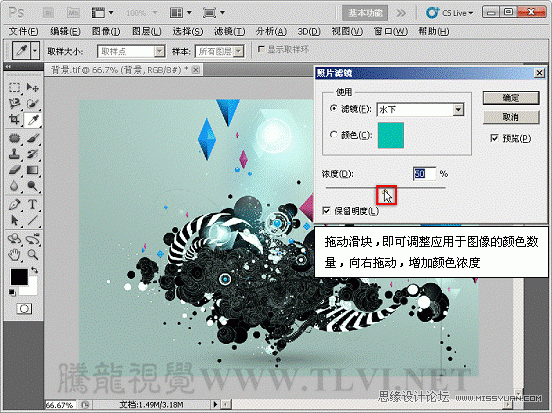This screenshot has height=413, width=552.
Task: Enable 显示取样环 checkbox
Action: 261,49
